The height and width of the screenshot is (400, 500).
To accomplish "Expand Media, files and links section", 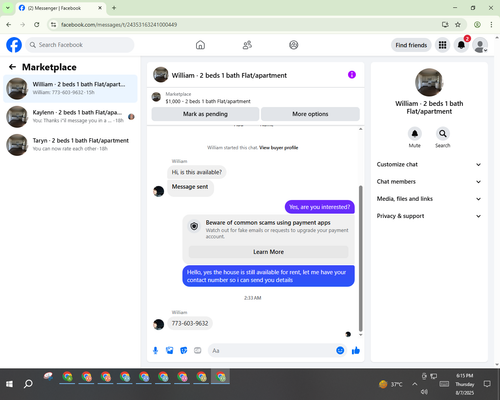I will (429, 199).
